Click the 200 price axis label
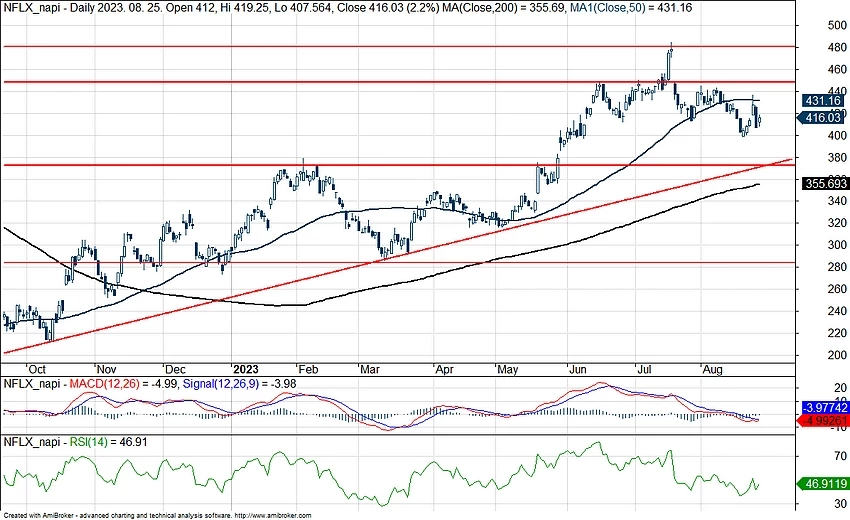The height and width of the screenshot is (520, 850). (x=837, y=355)
